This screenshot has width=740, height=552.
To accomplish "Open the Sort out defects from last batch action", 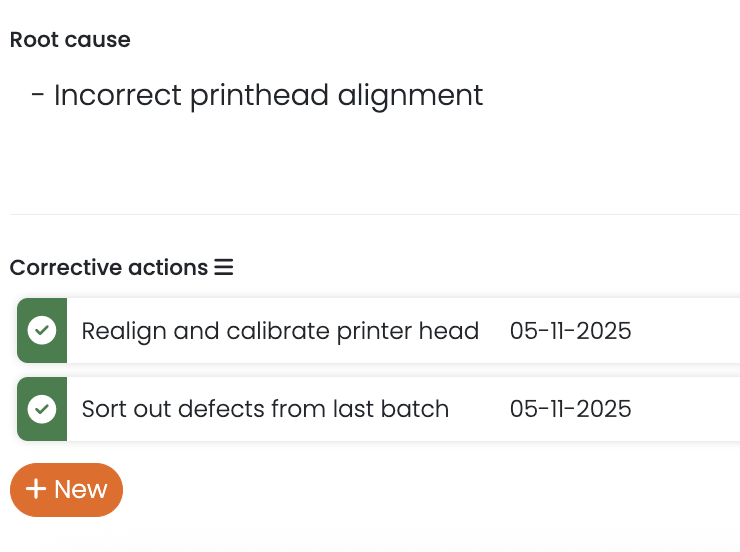I will pos(265,409).
